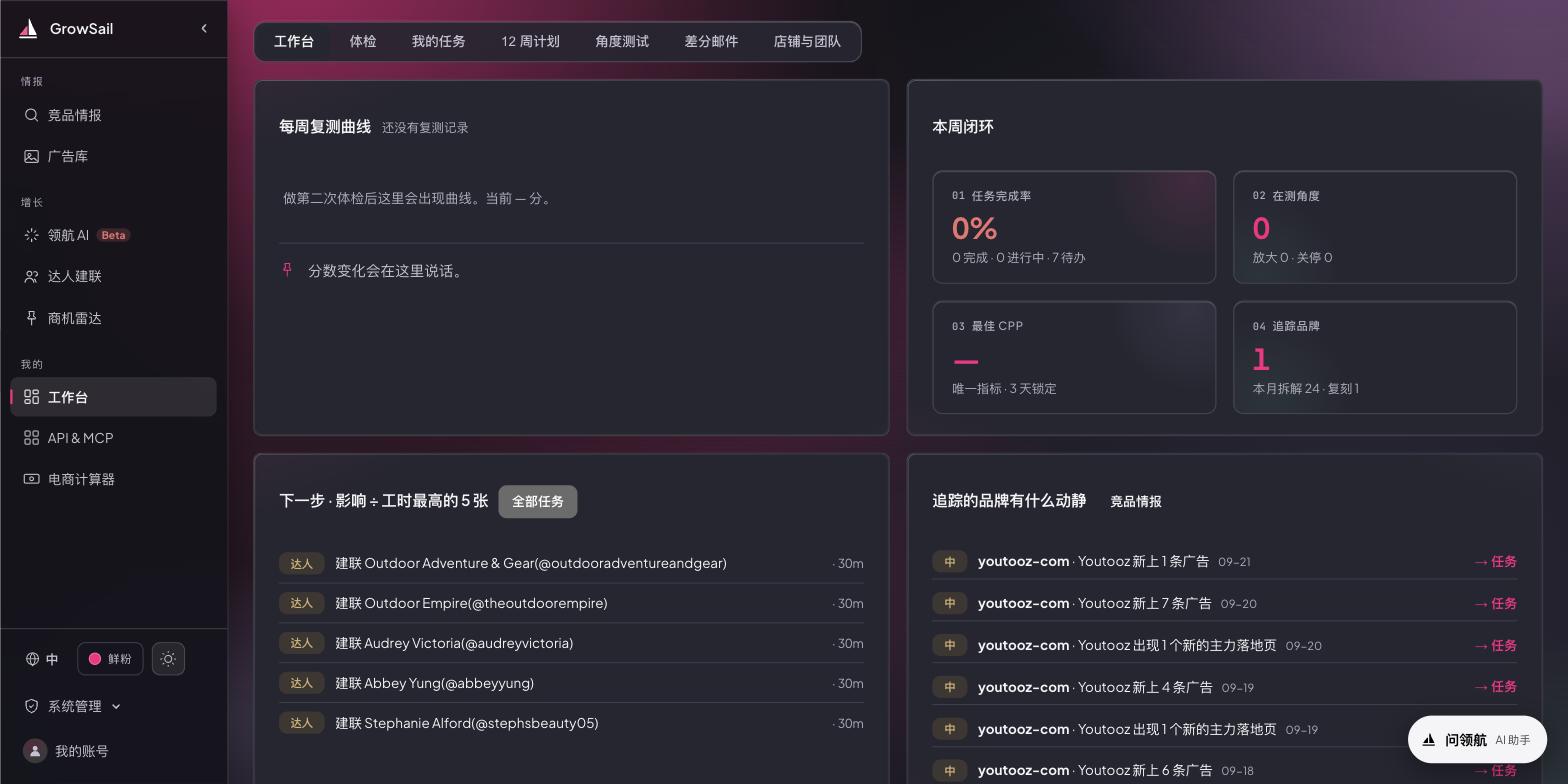Switch to the 我的任务 tab
This screenshot has height=784, width=1568.
(x=439, y=42)
